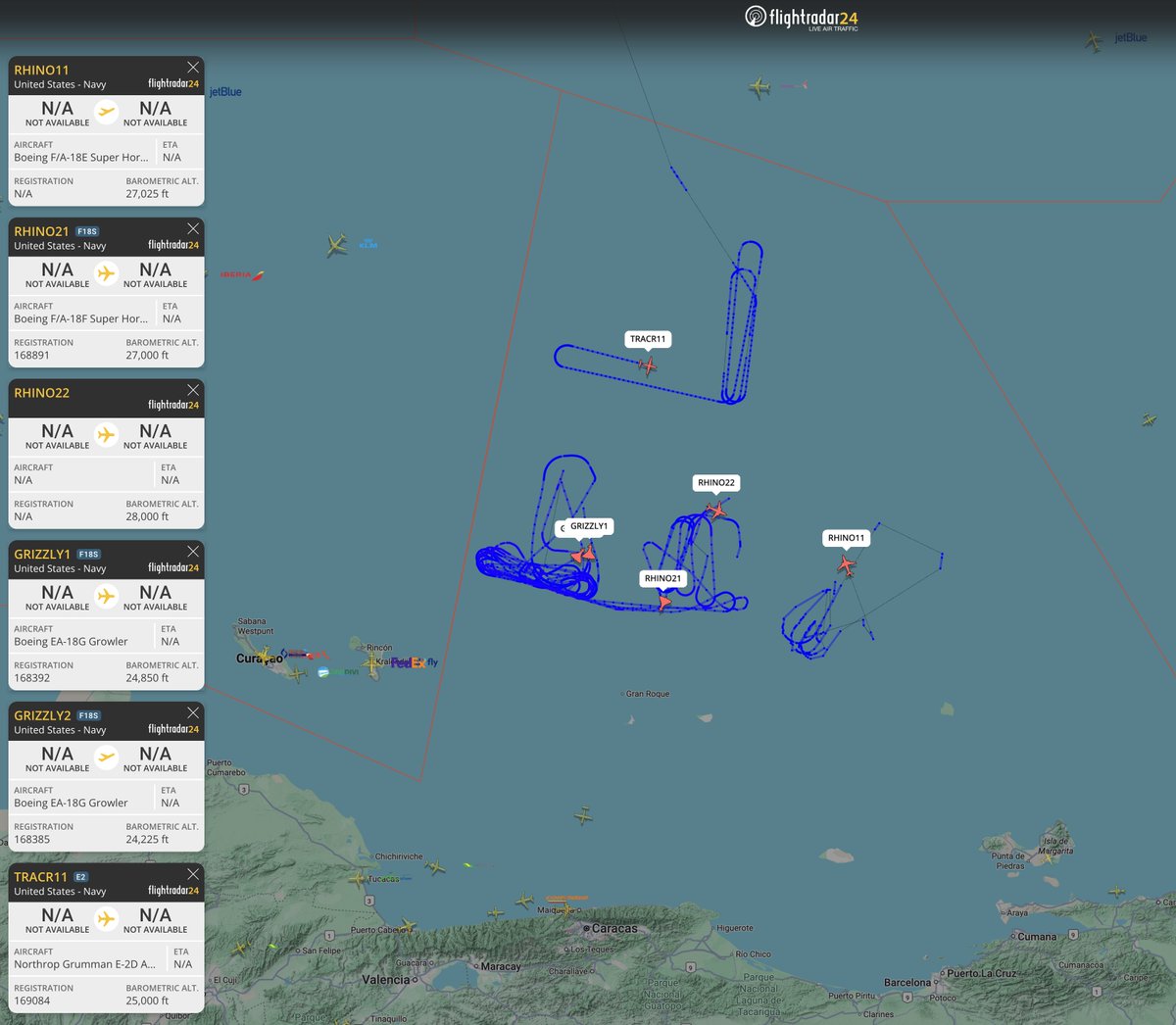Image resolution: width=1176 pixels, height=1025 pixels.
Task: Click the route plane icon in GRIZZLY1 card
Action: coord(106,596)
